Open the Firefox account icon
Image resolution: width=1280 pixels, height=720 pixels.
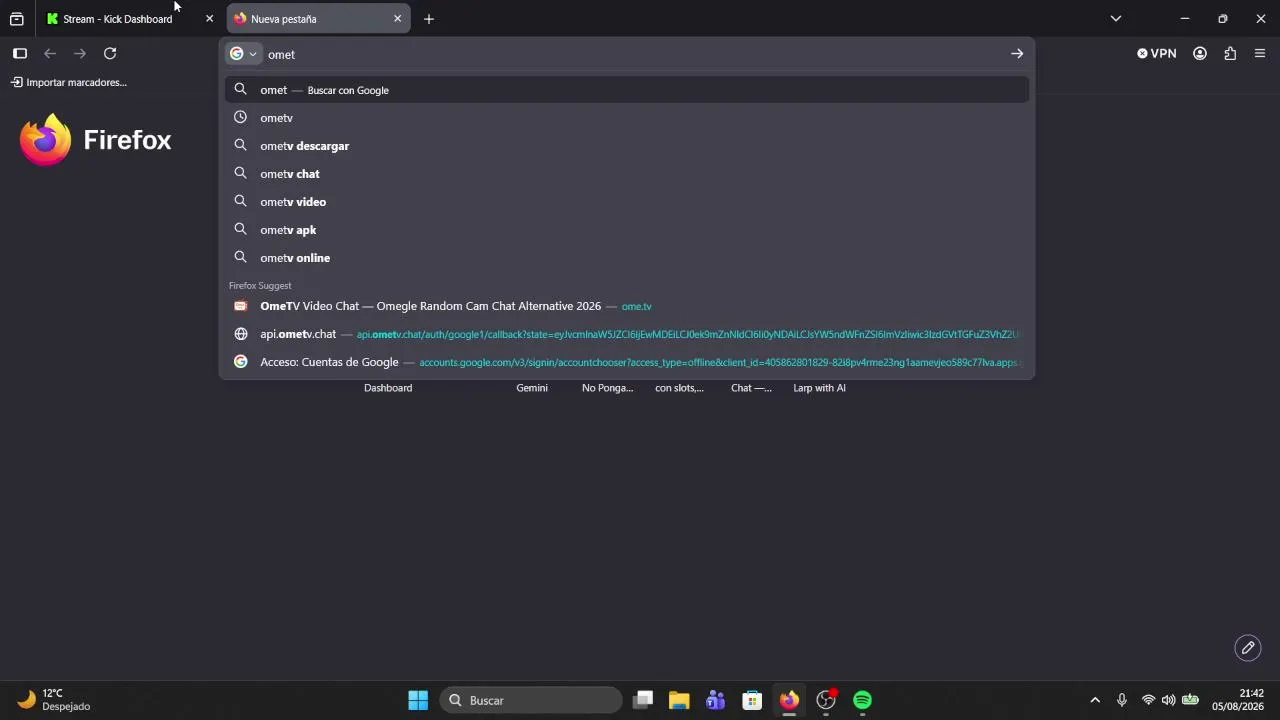1200,54
